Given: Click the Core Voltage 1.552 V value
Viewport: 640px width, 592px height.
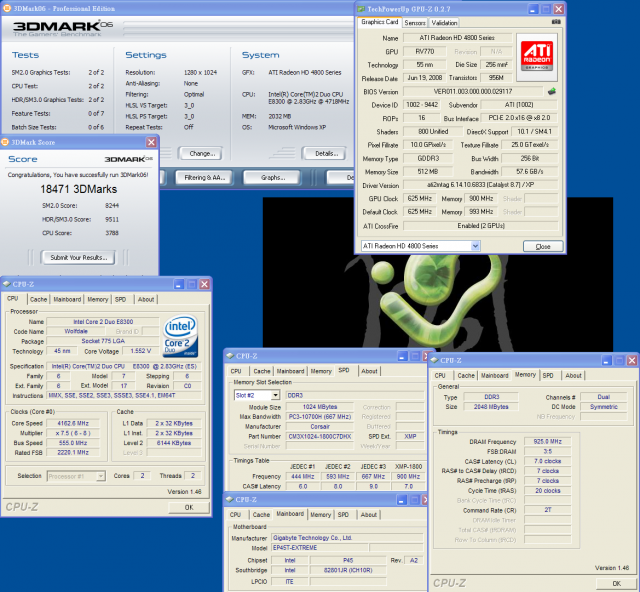Looking at the screenshot, I should [x=140, y=351].
